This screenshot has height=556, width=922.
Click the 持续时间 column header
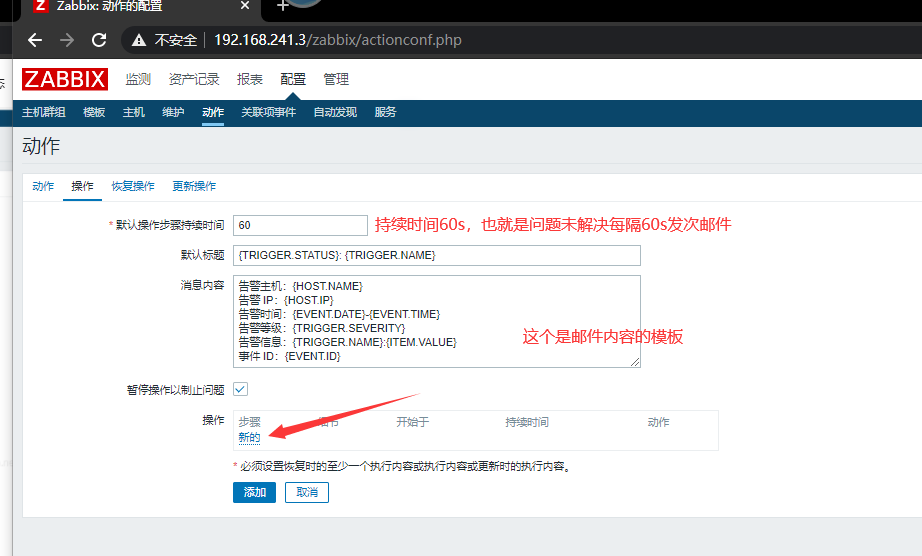click(x=527, y=422)
